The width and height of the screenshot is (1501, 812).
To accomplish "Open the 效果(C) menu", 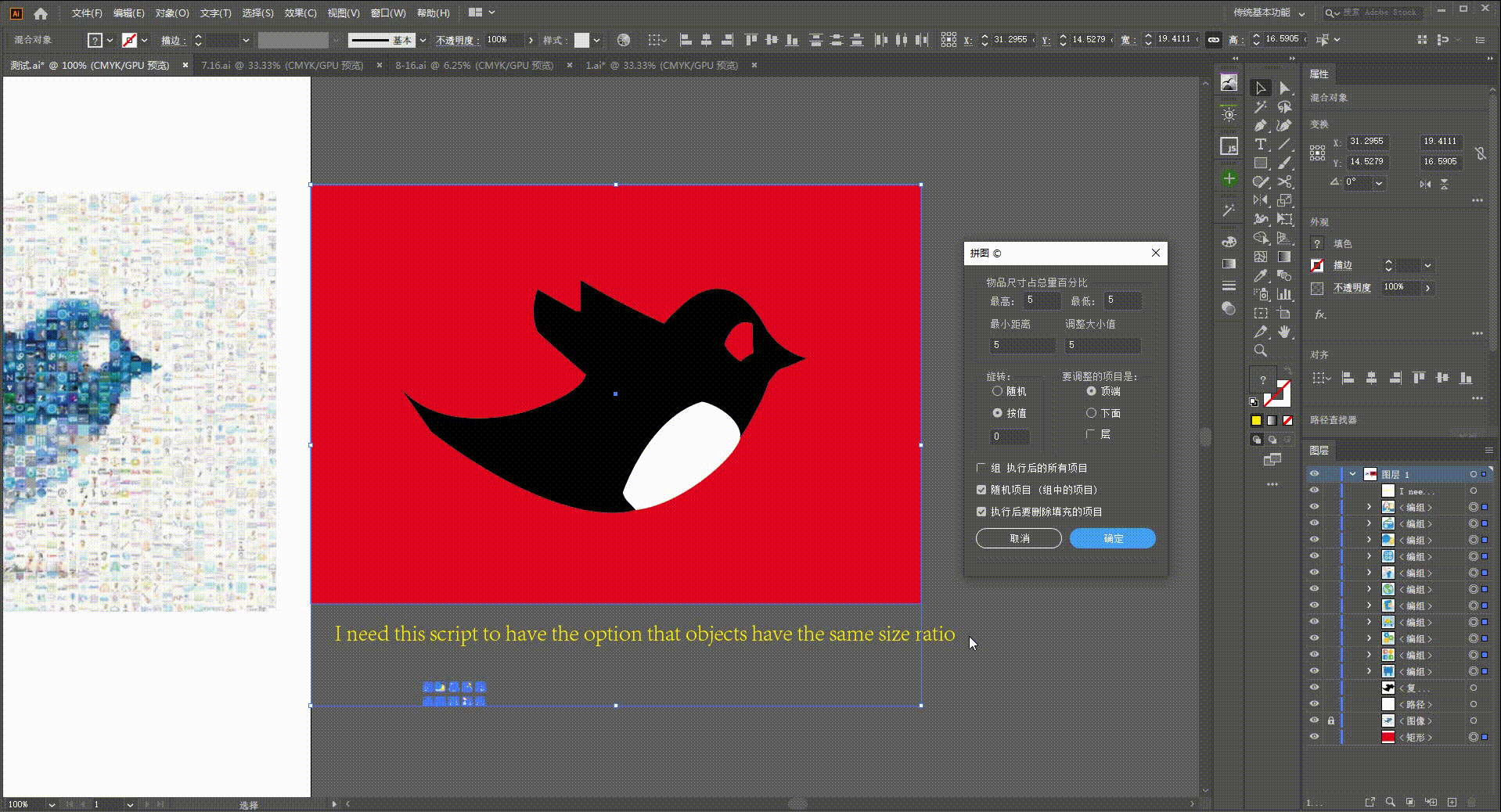I will (300, 13).
